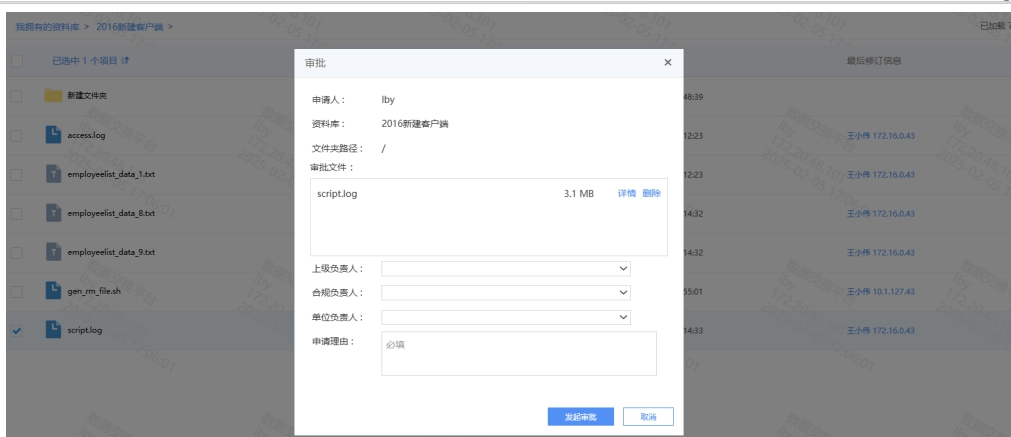Click the sort icon beside 已选中 1 个项目

[x=126, y=61]
